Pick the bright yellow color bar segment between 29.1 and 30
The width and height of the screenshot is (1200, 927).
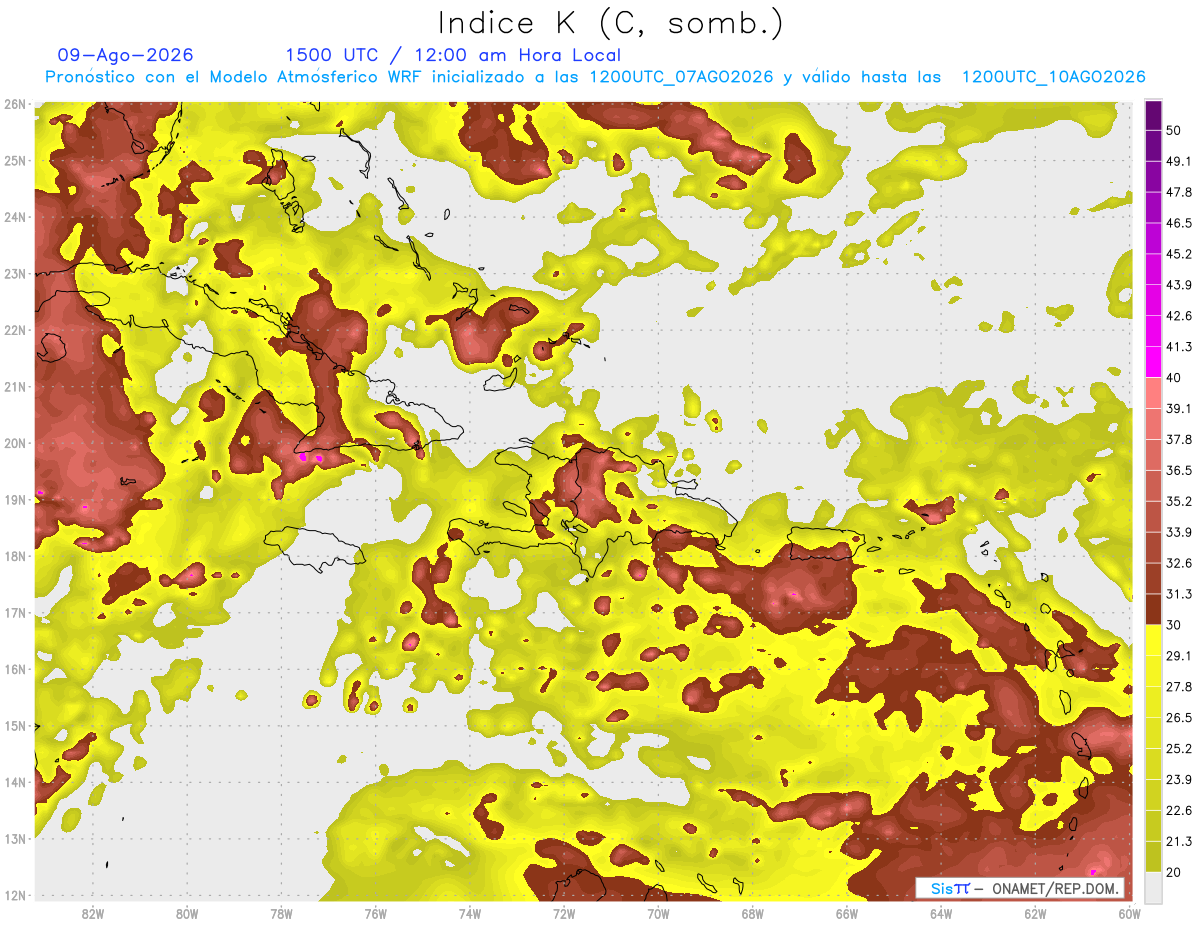pyautogui.click(x=1153, y=640)
